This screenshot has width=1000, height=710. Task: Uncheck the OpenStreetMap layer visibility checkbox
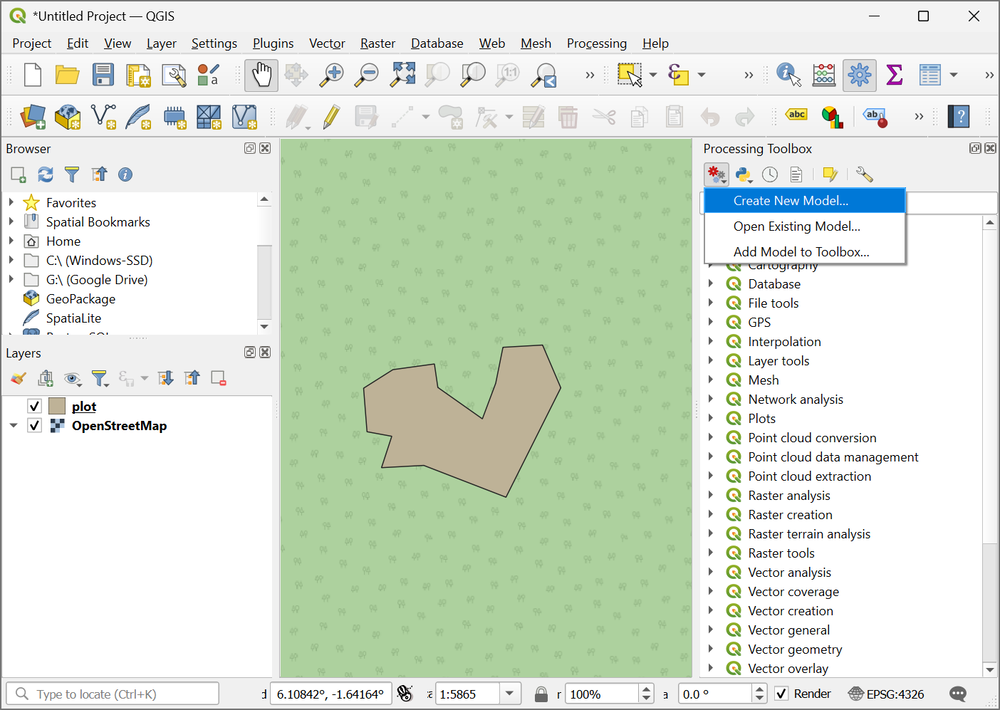pyautogui.click(x=34, y=425)
